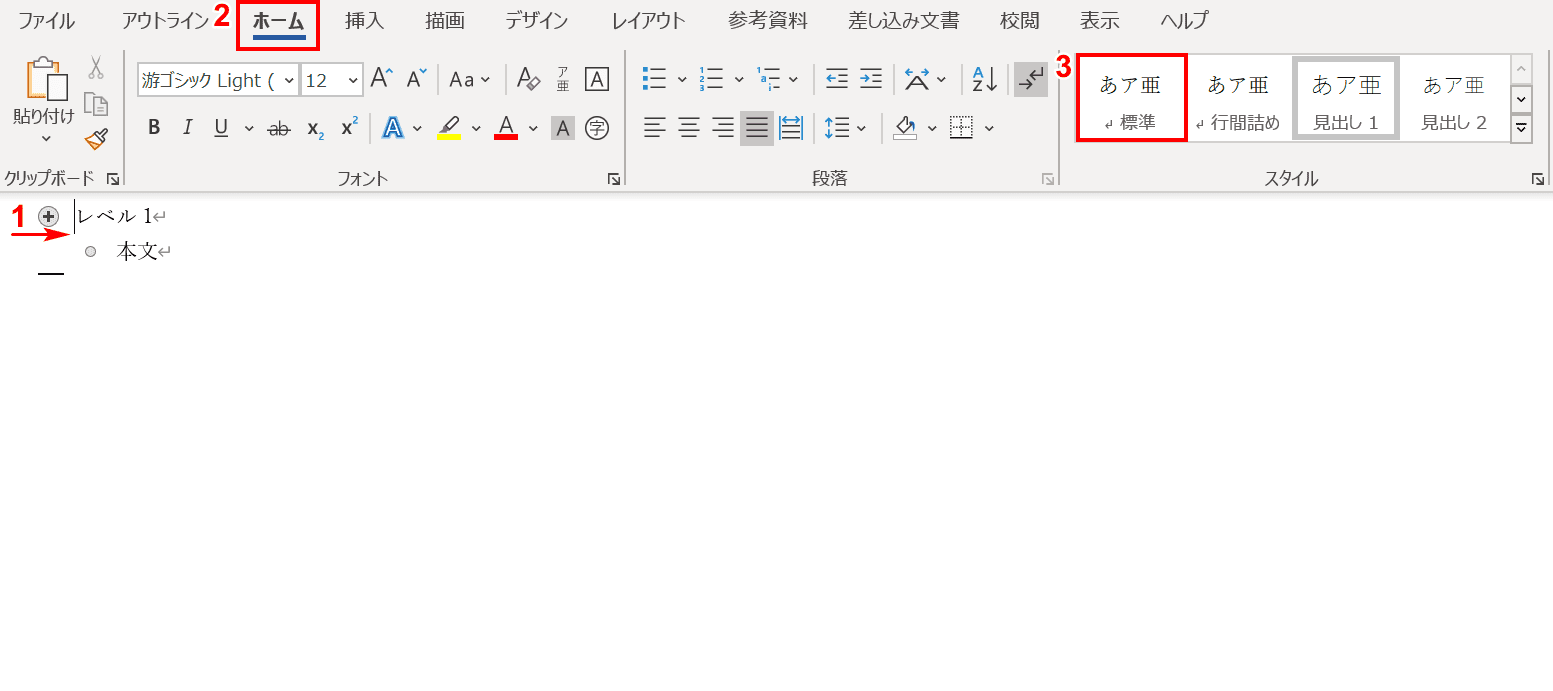Image resolution: width=1553 pixels, height=691 pixels.
Task: Apply bullet list formatting
Action: click(x=655, y=79)
